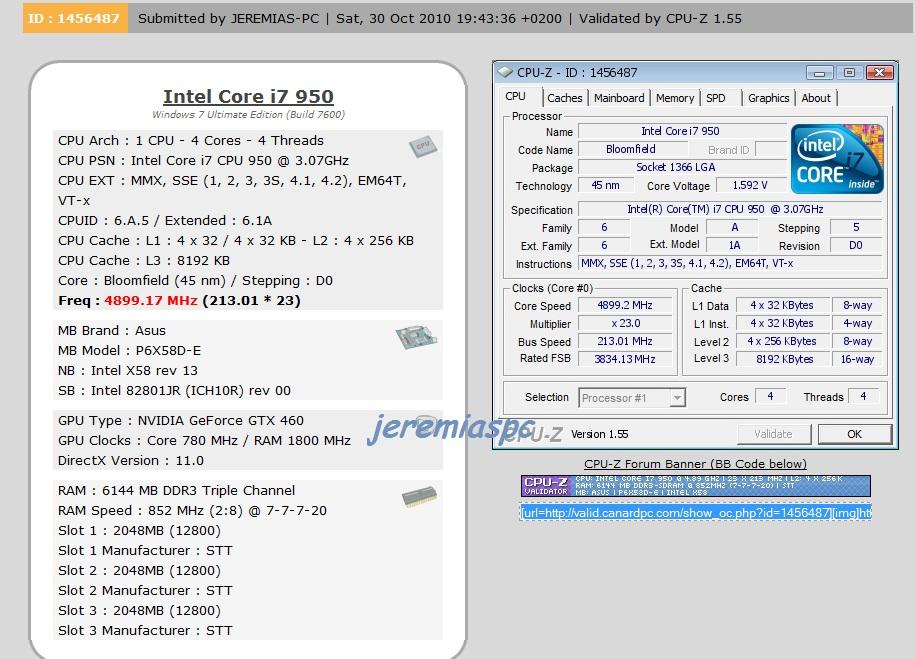Click the Revision value D0
The height and width of the screenshot is (659, 916).
855,245
